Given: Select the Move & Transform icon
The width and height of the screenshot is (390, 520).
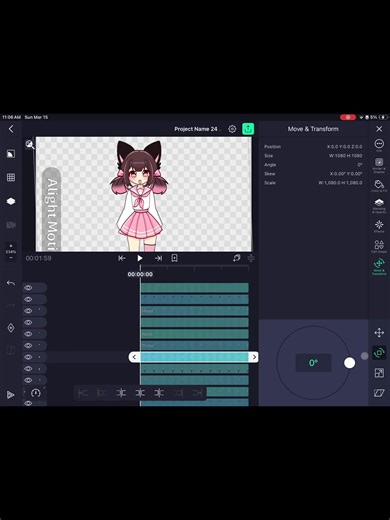Looking at the screenshot, I should pyautogui.click(x=379, y=267).
